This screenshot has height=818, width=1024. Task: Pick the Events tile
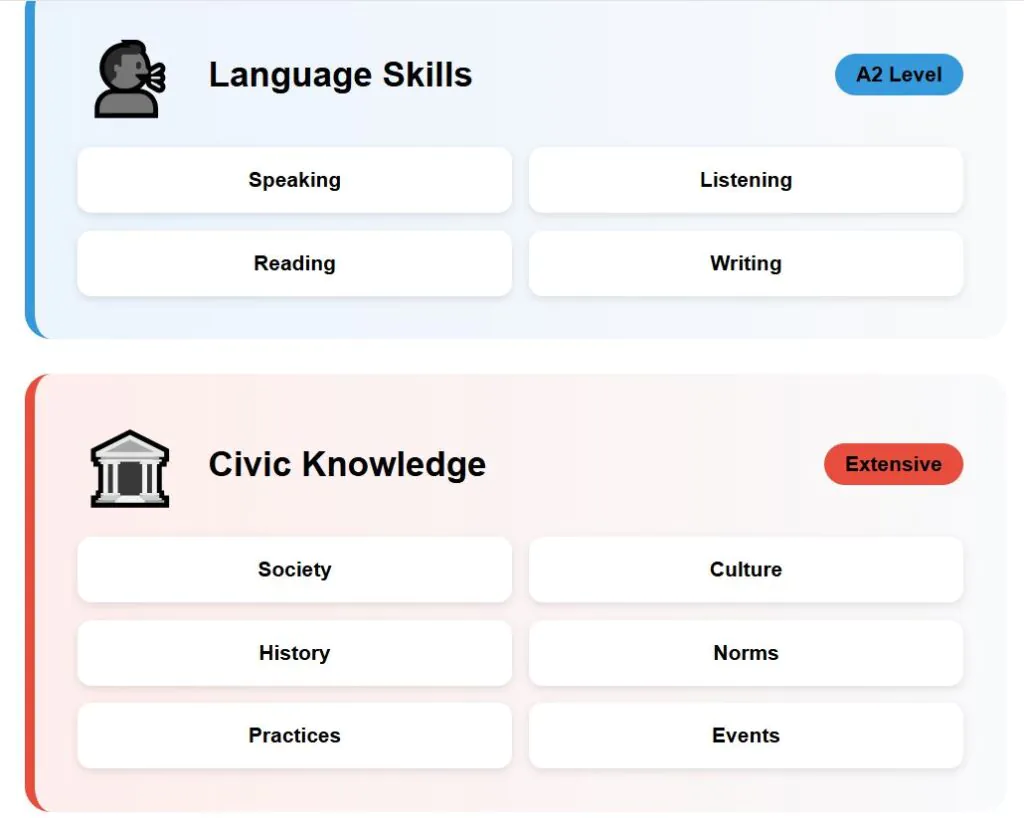tap(745, 735)
